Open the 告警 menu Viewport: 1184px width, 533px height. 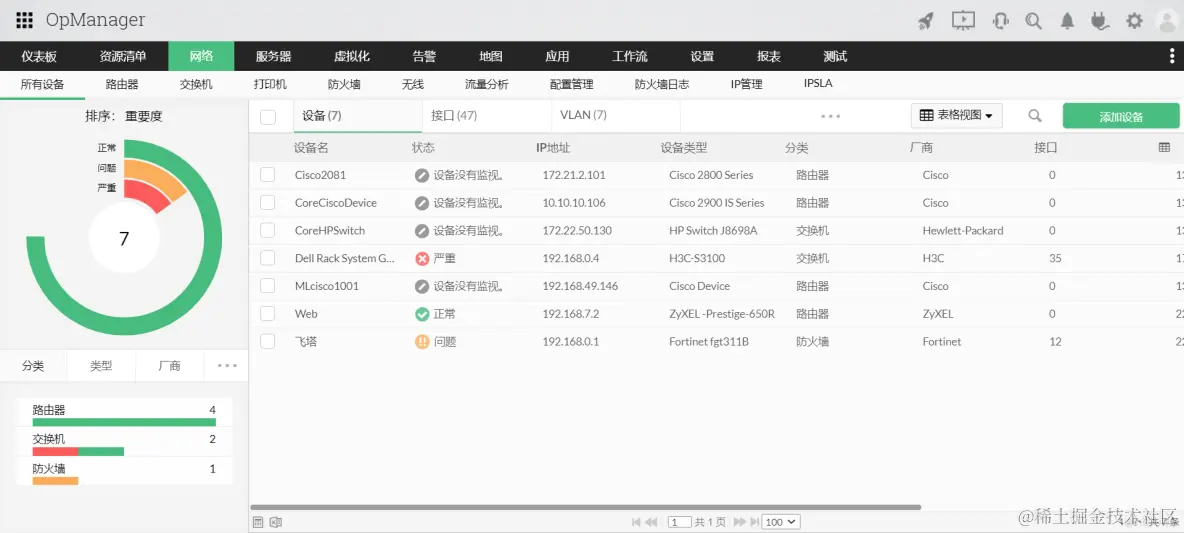424,57
